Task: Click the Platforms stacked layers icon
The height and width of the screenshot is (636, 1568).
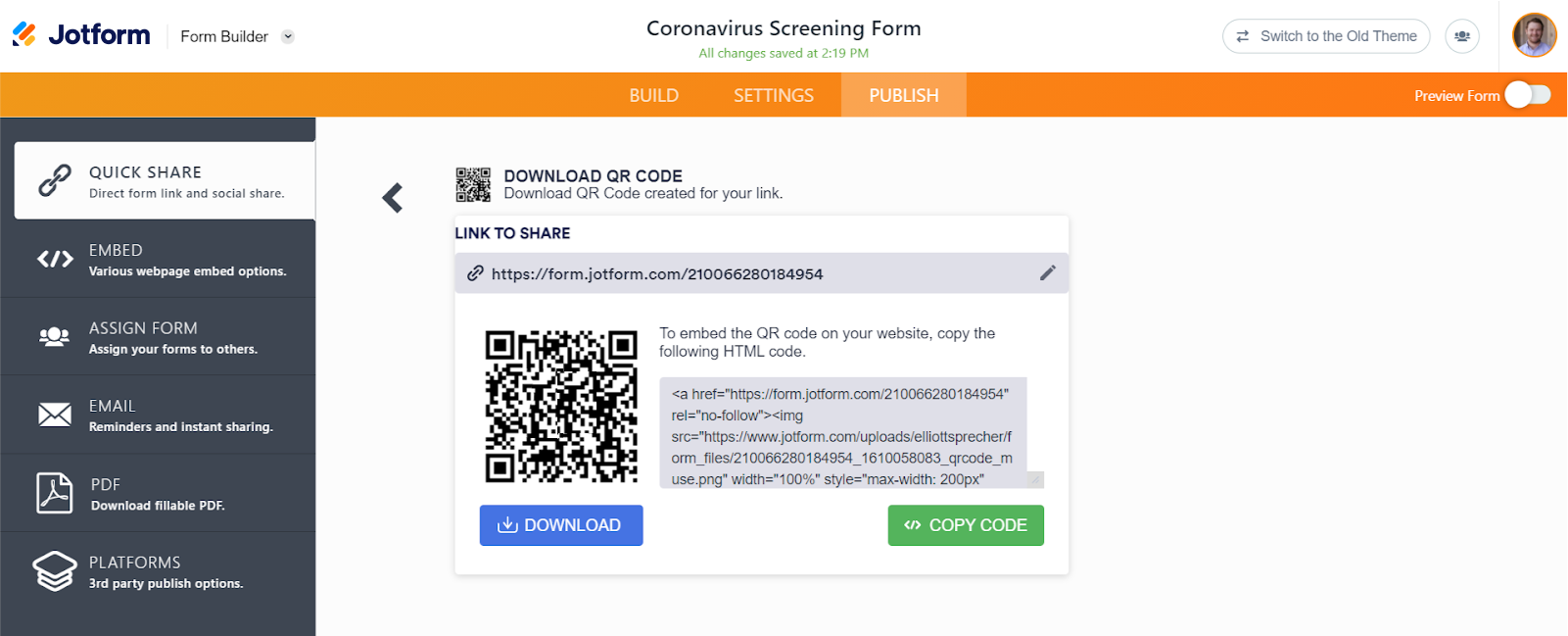Action: [55, 570]
